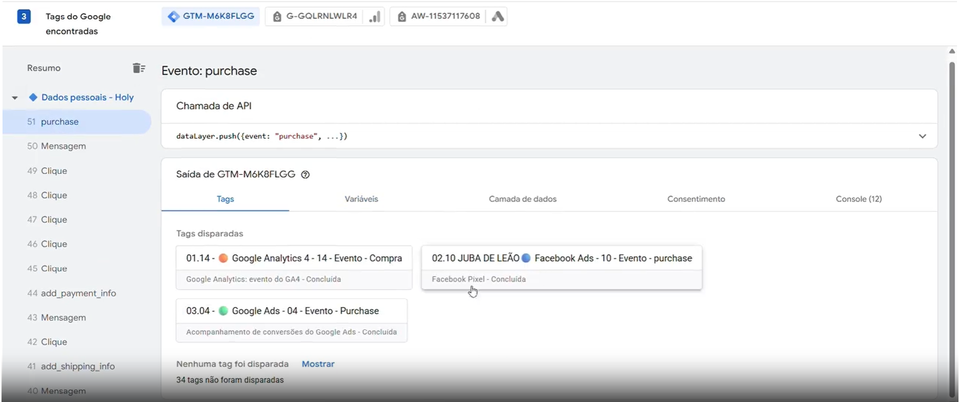Click orange circle icon on GA4 tag
The width and height of the screenshot is (960, 402).
(223, 258)
